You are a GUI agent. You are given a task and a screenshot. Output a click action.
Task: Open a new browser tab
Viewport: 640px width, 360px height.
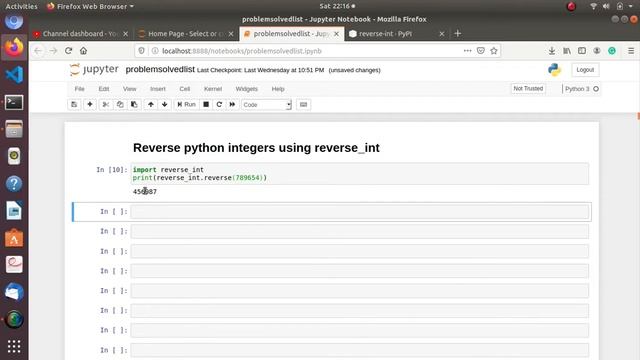tap(458, 33)
